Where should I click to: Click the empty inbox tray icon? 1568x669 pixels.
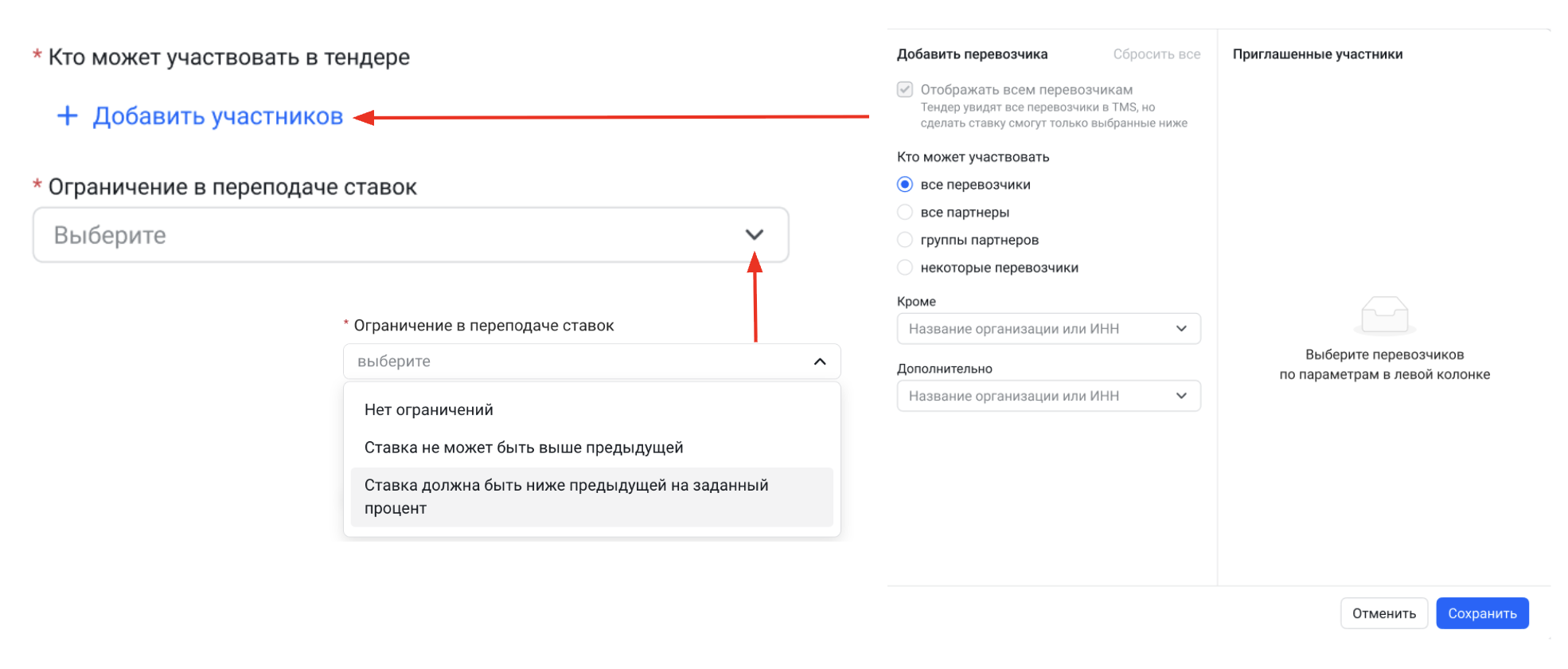pos(1384,315)
